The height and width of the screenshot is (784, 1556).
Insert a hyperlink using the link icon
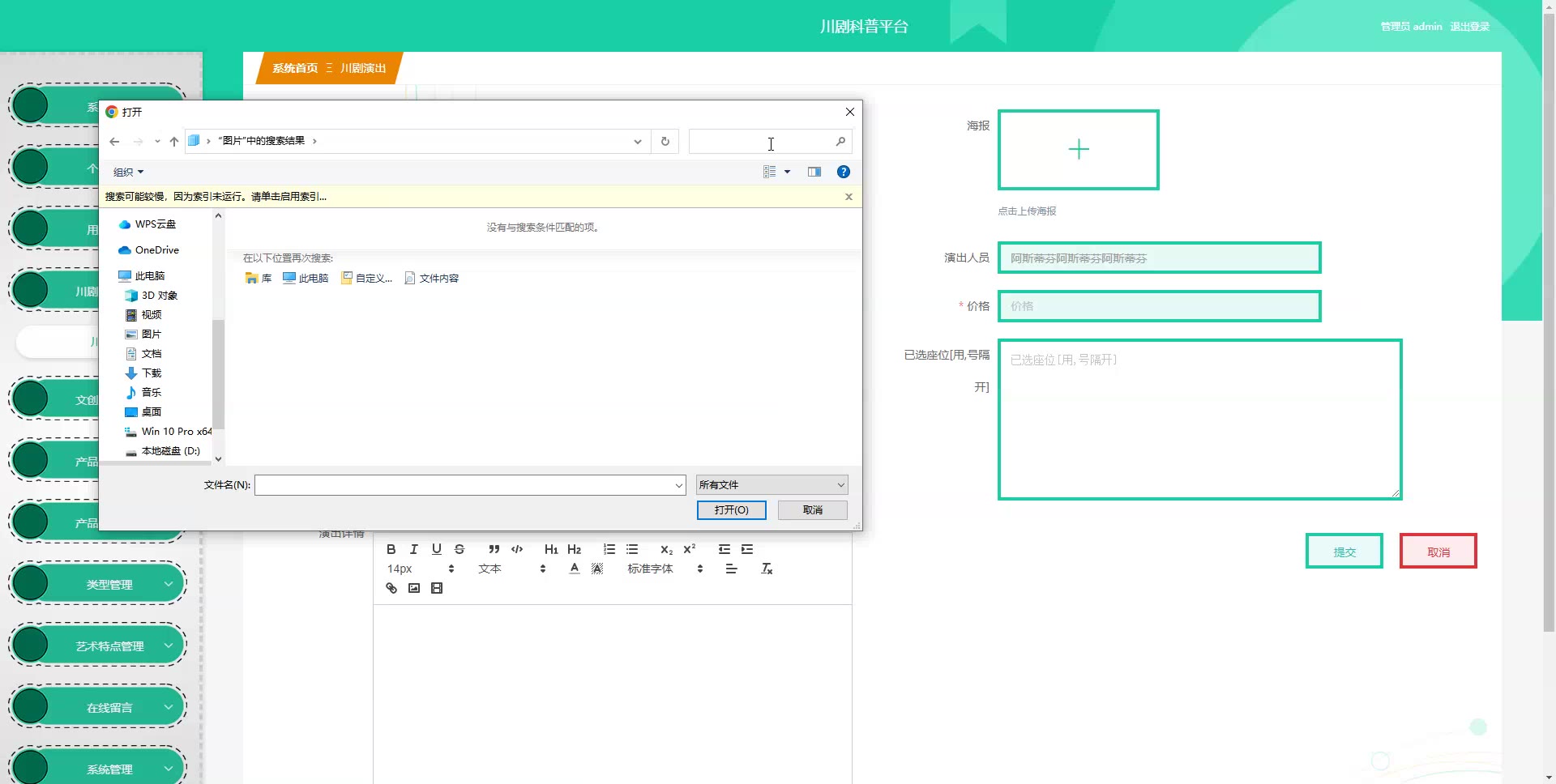pyautogui.click(x=391, y=588)
